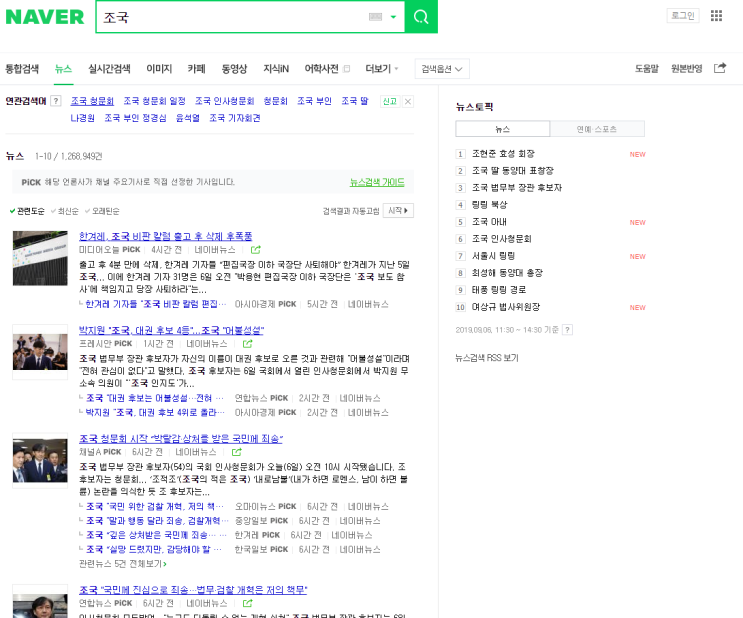Open thumbnail of the 한겨레 칼럼 삭제 article
The height and width of the screenshot is (618, 743).
[x=40, y=258]
